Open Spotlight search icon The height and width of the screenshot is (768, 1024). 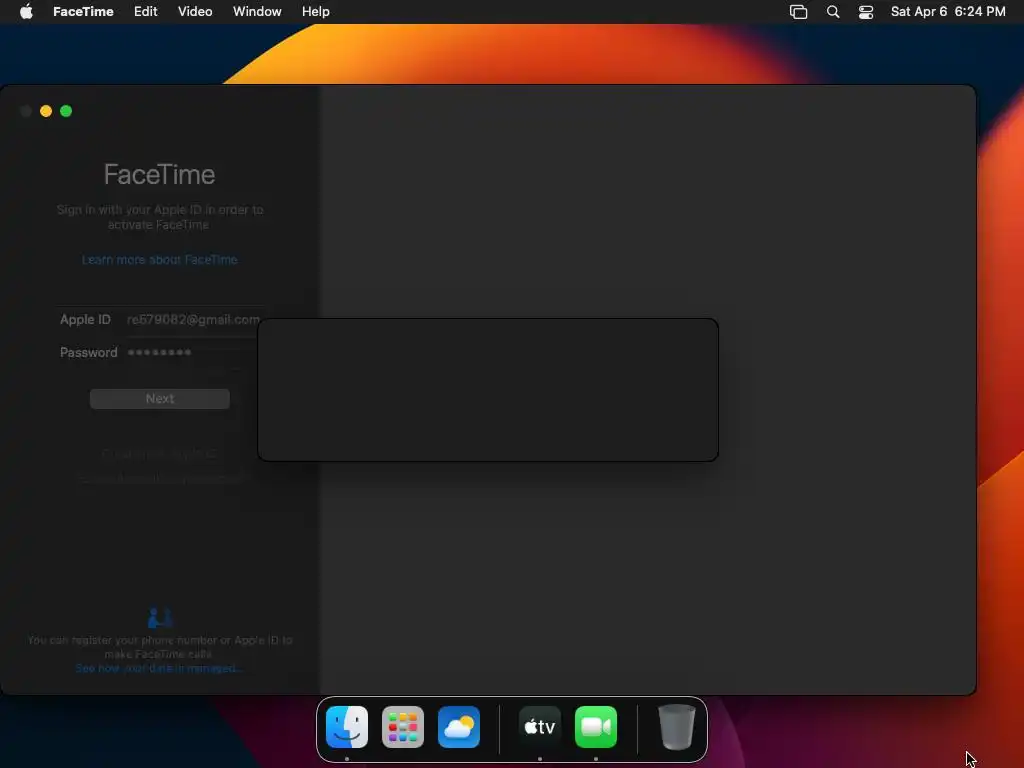point(833,12)
